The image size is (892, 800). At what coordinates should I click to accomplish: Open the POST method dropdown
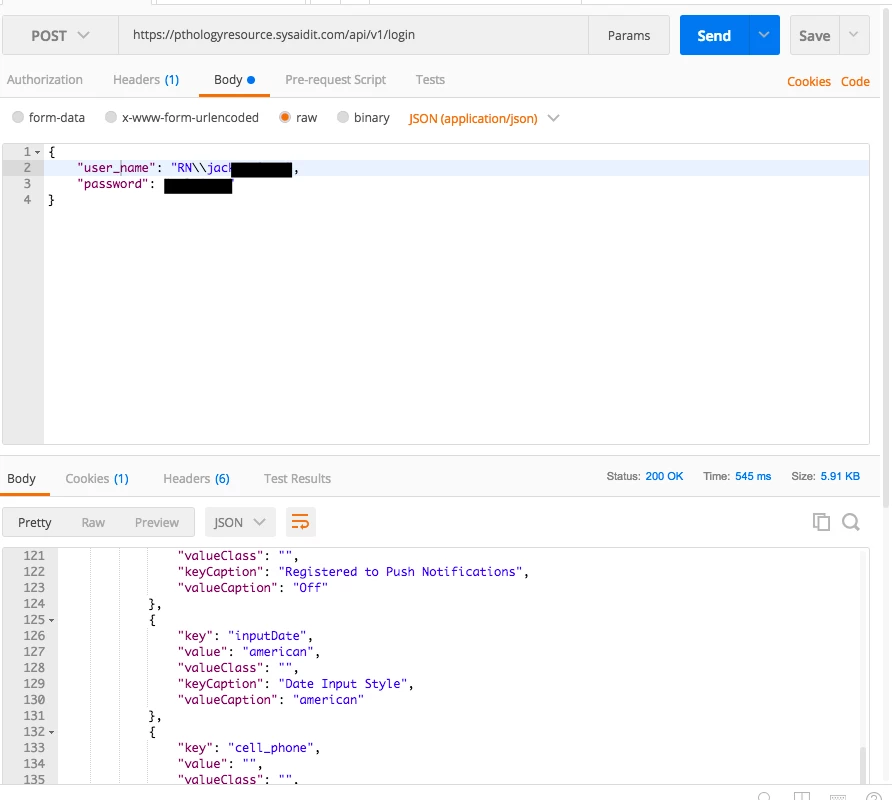tap(60, 36)
